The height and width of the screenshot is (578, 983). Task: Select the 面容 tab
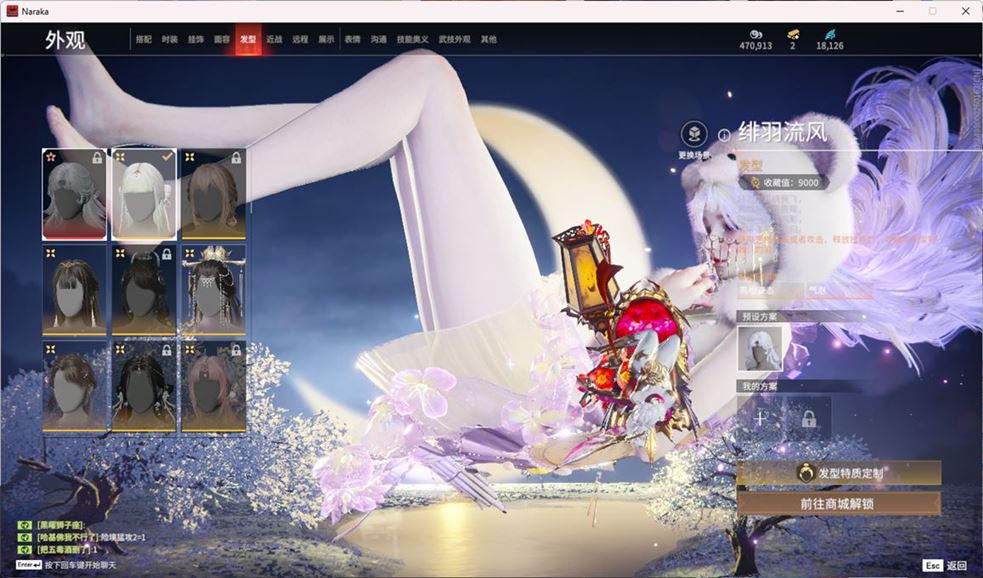point(222,39)
